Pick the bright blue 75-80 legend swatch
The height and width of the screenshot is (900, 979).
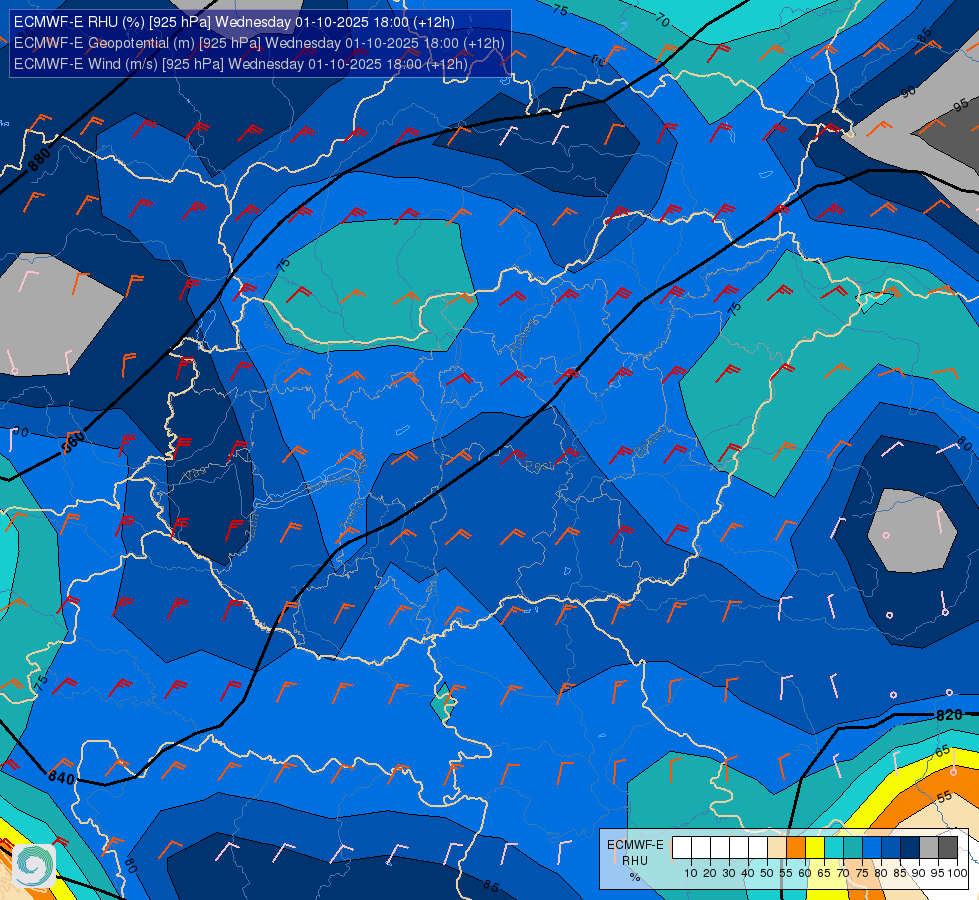pyautogui.click(x=872, y=847)
